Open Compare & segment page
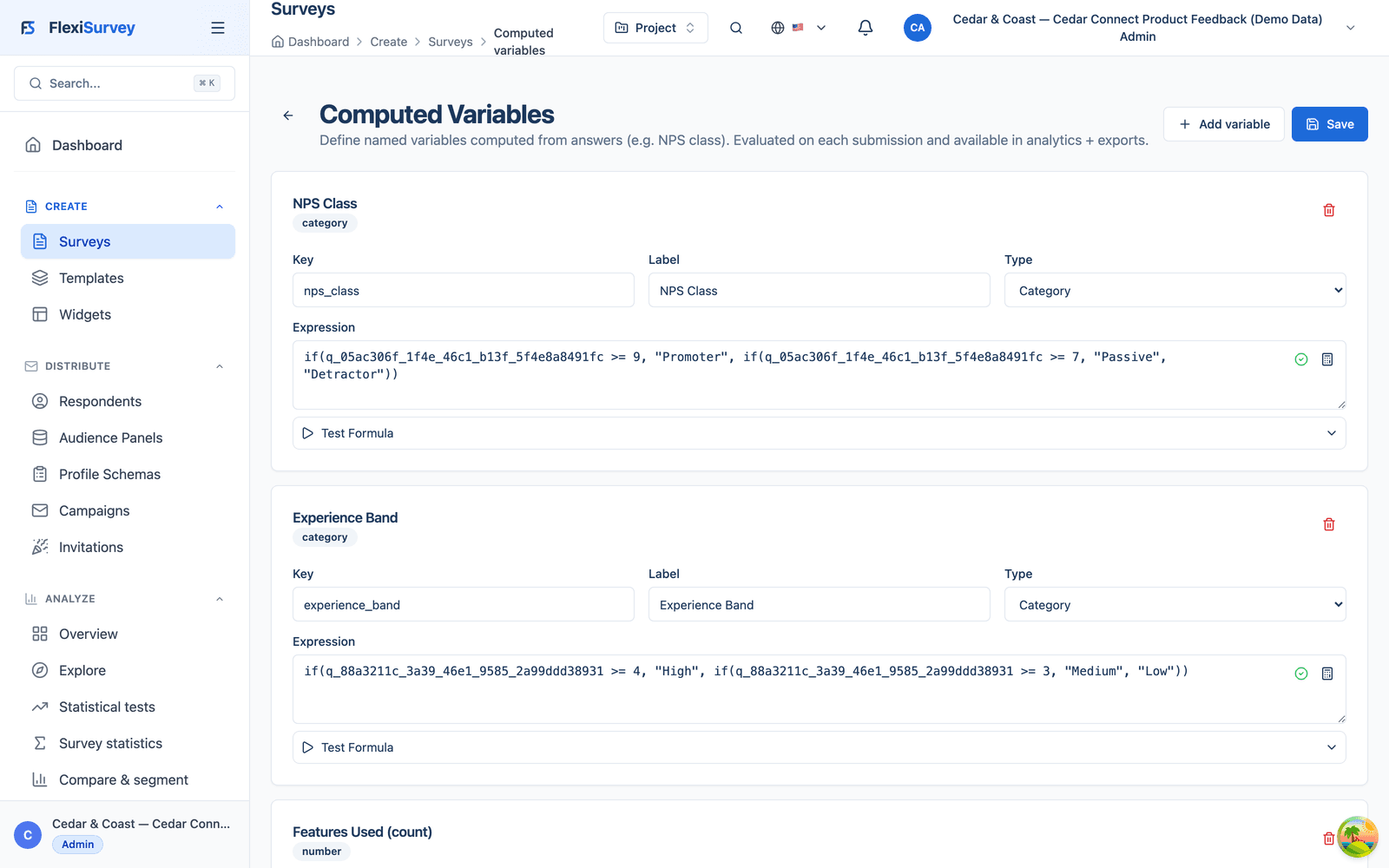The image size is (1389, 868). pos(128,779)
